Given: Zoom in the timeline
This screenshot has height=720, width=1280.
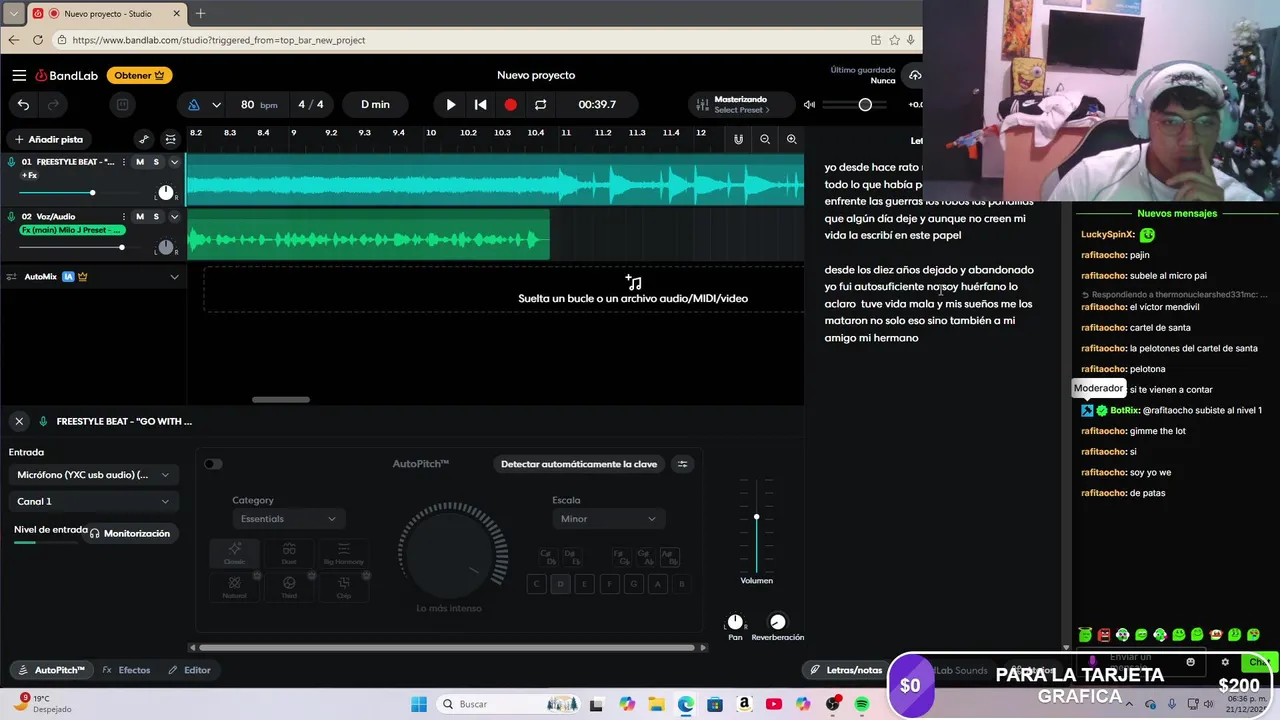Looking at the screenshot, I should pyautogui.click(x=791, y=139).
